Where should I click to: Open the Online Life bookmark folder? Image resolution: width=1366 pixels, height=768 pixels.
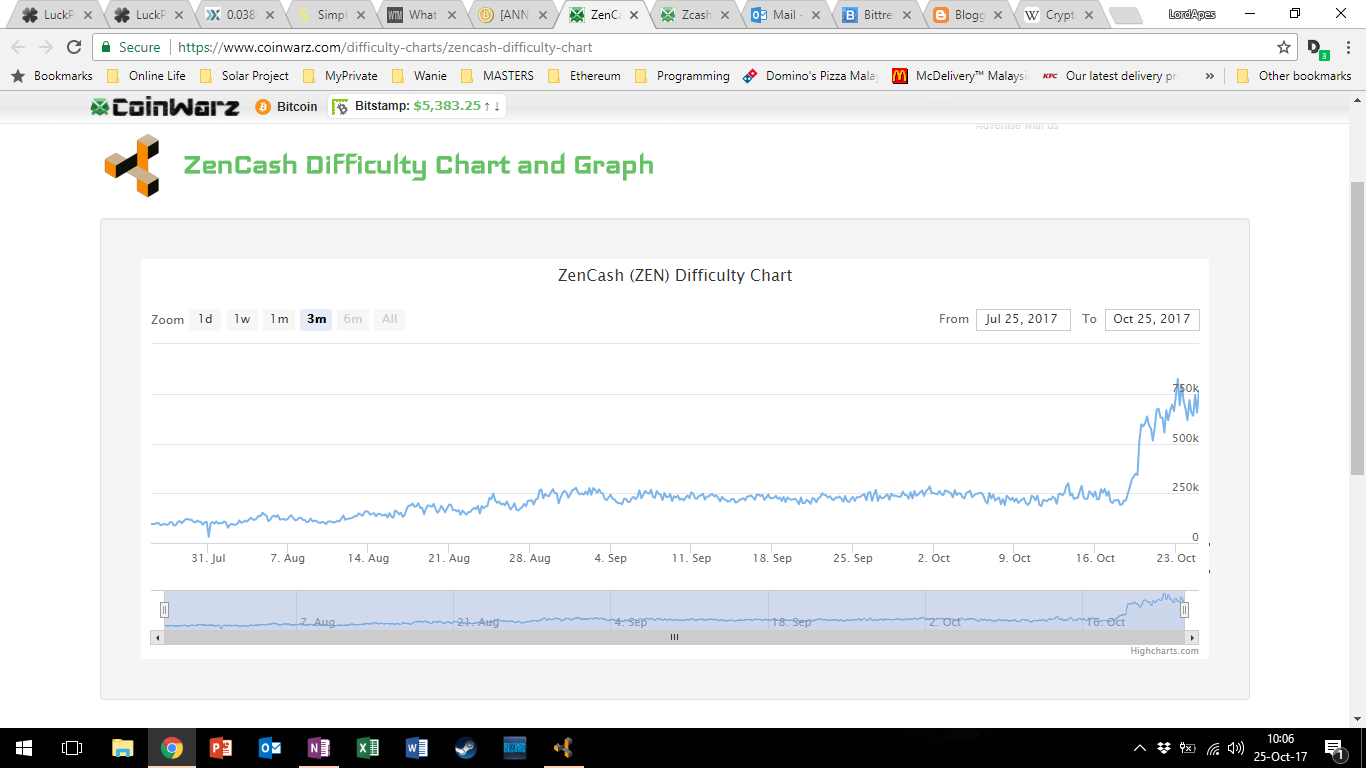(147, 76)
